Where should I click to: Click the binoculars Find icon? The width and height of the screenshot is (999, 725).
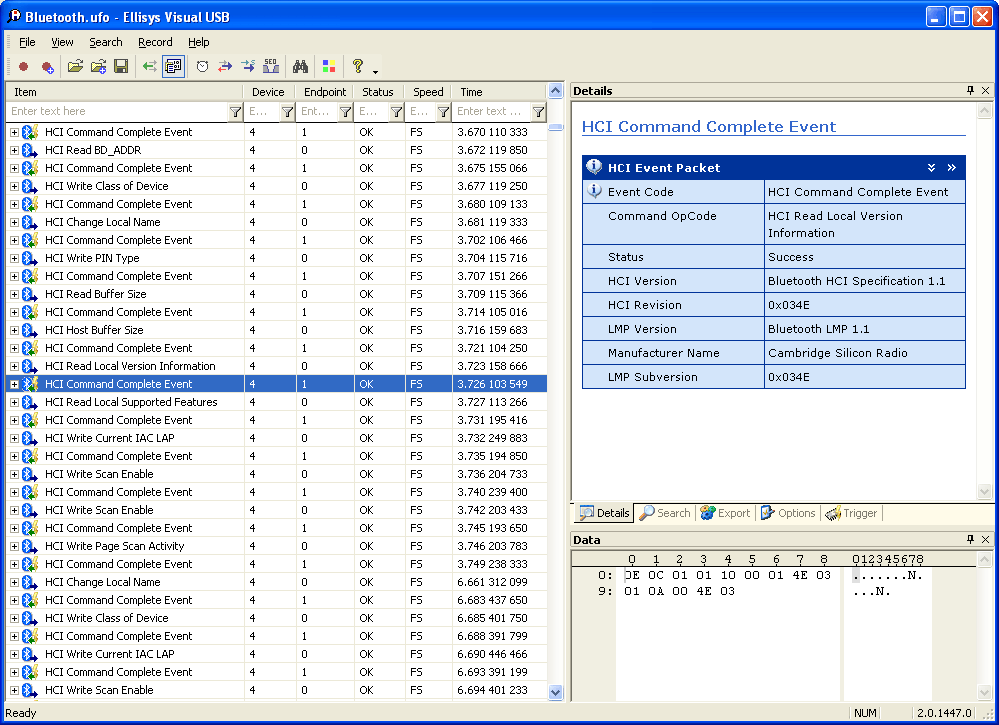(x=300, y=67)
